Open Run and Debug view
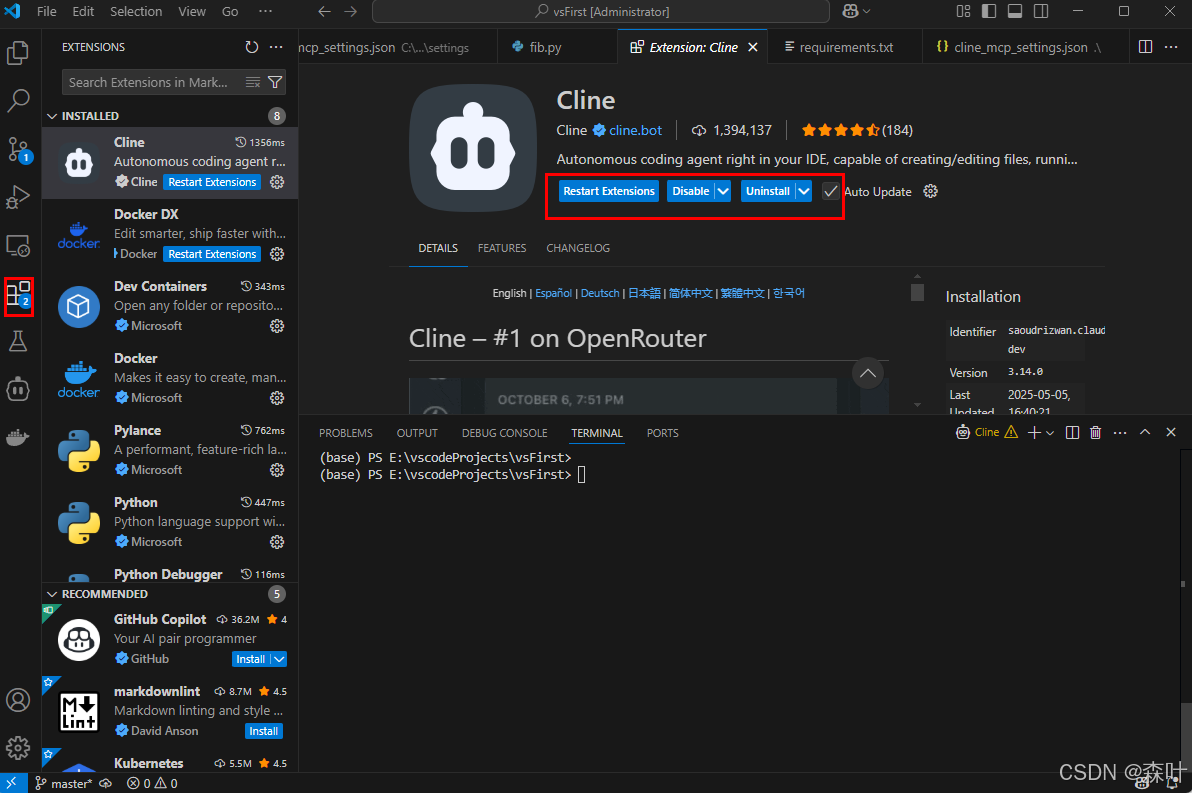Screen dimensions: 1192x793 pyautogui.click(x=18, y=197)
